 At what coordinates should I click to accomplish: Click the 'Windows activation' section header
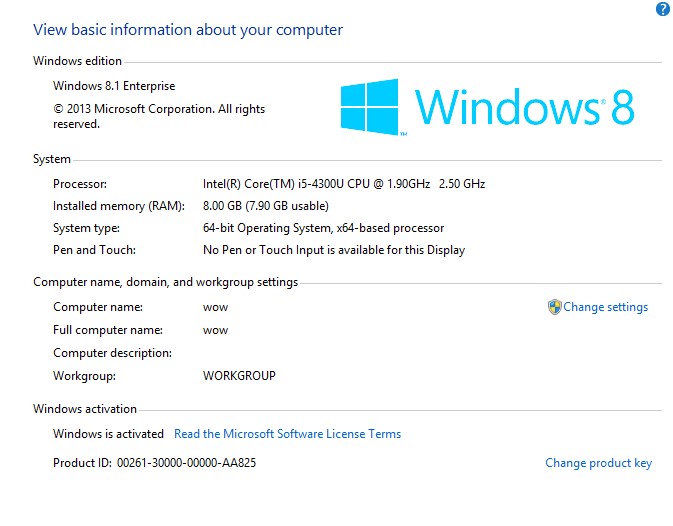pyautogui.click(x=85, y=409)
